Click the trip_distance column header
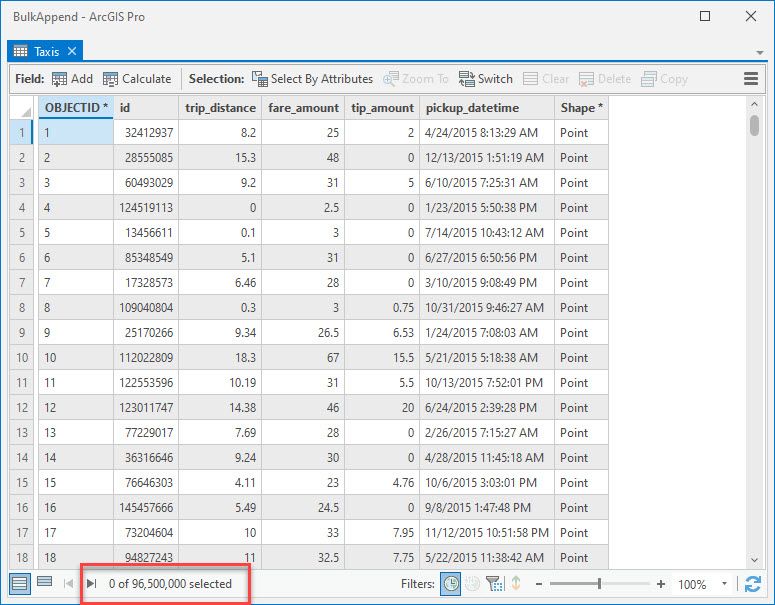 220,107
